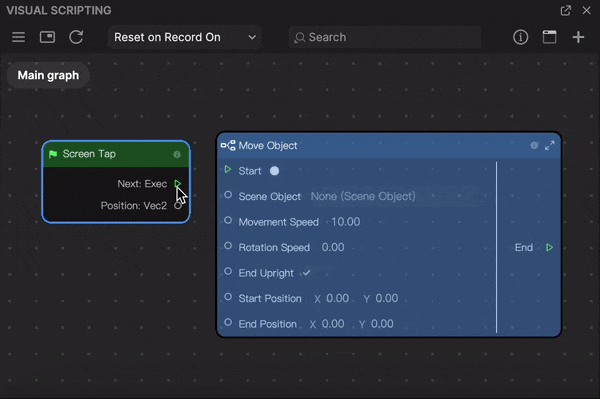Click the Movement Speed input port
Image resolution: width=600 pixels, height=399 pixels.
click(x=228, y=220)
